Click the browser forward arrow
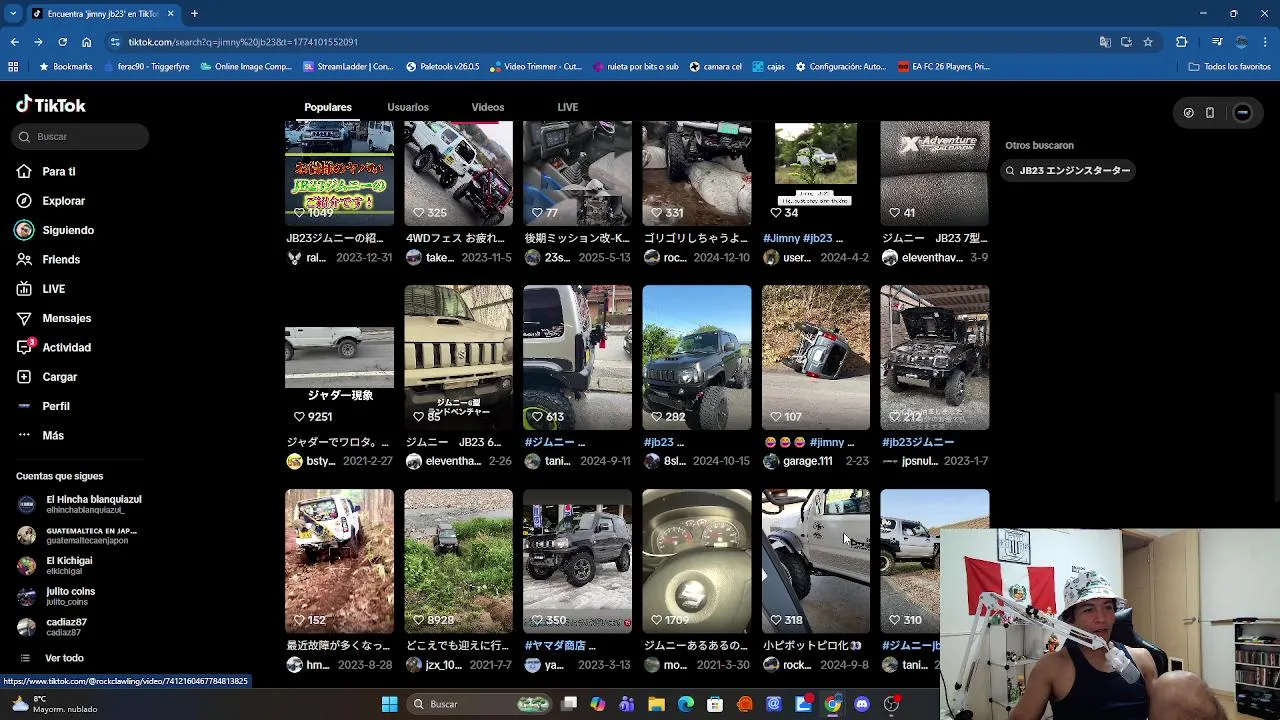 click(x=38, y=42)
